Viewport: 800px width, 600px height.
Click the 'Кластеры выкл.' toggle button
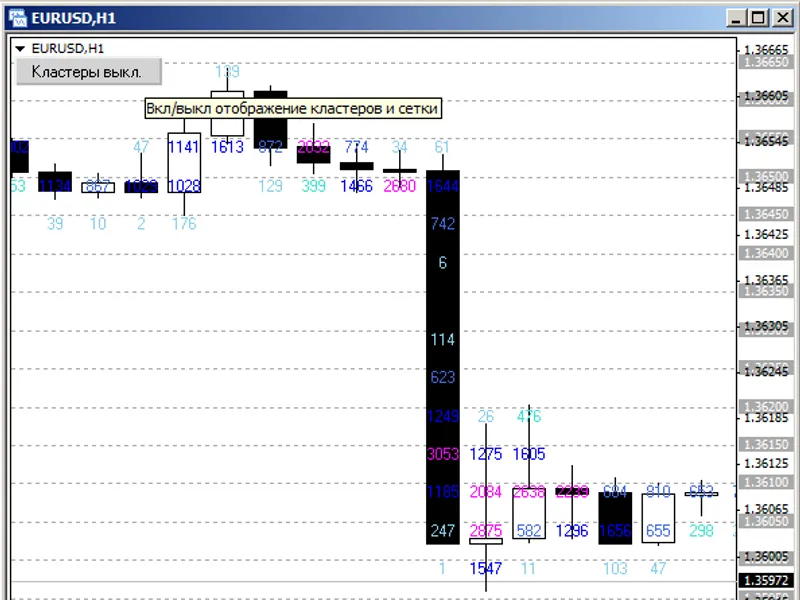tap(89, 71)
